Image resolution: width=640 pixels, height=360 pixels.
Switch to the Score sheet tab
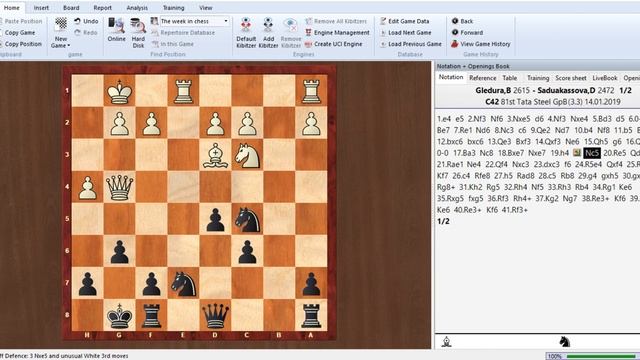point(571,78)
